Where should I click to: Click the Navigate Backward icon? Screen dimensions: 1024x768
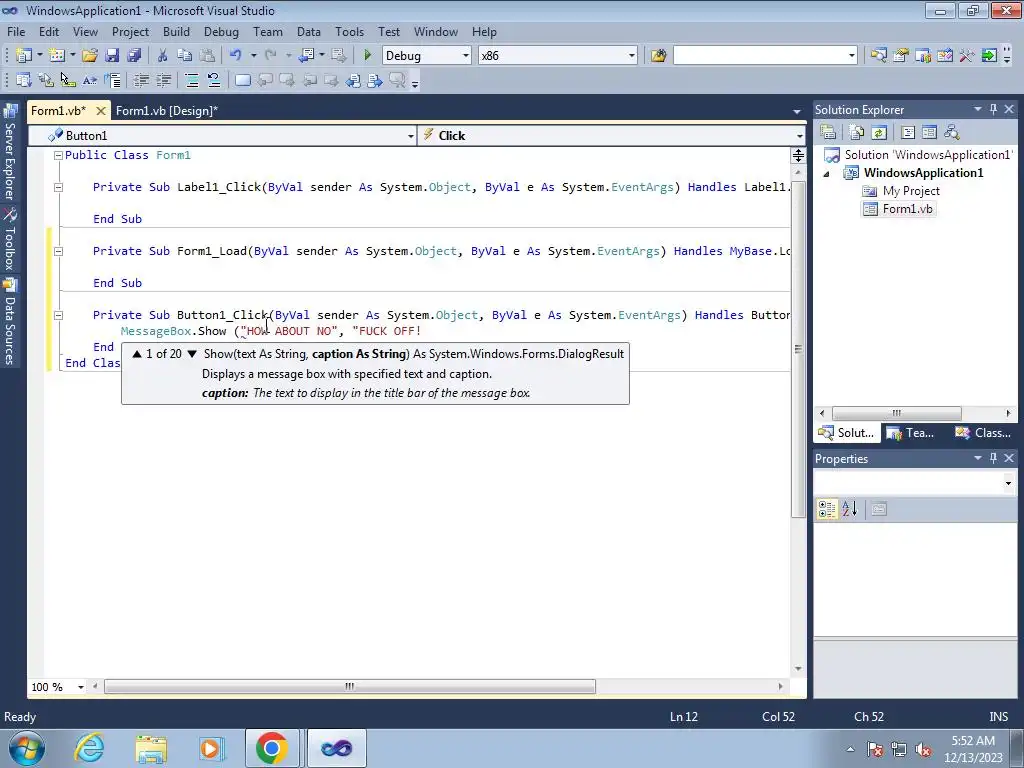coord(306,56)
